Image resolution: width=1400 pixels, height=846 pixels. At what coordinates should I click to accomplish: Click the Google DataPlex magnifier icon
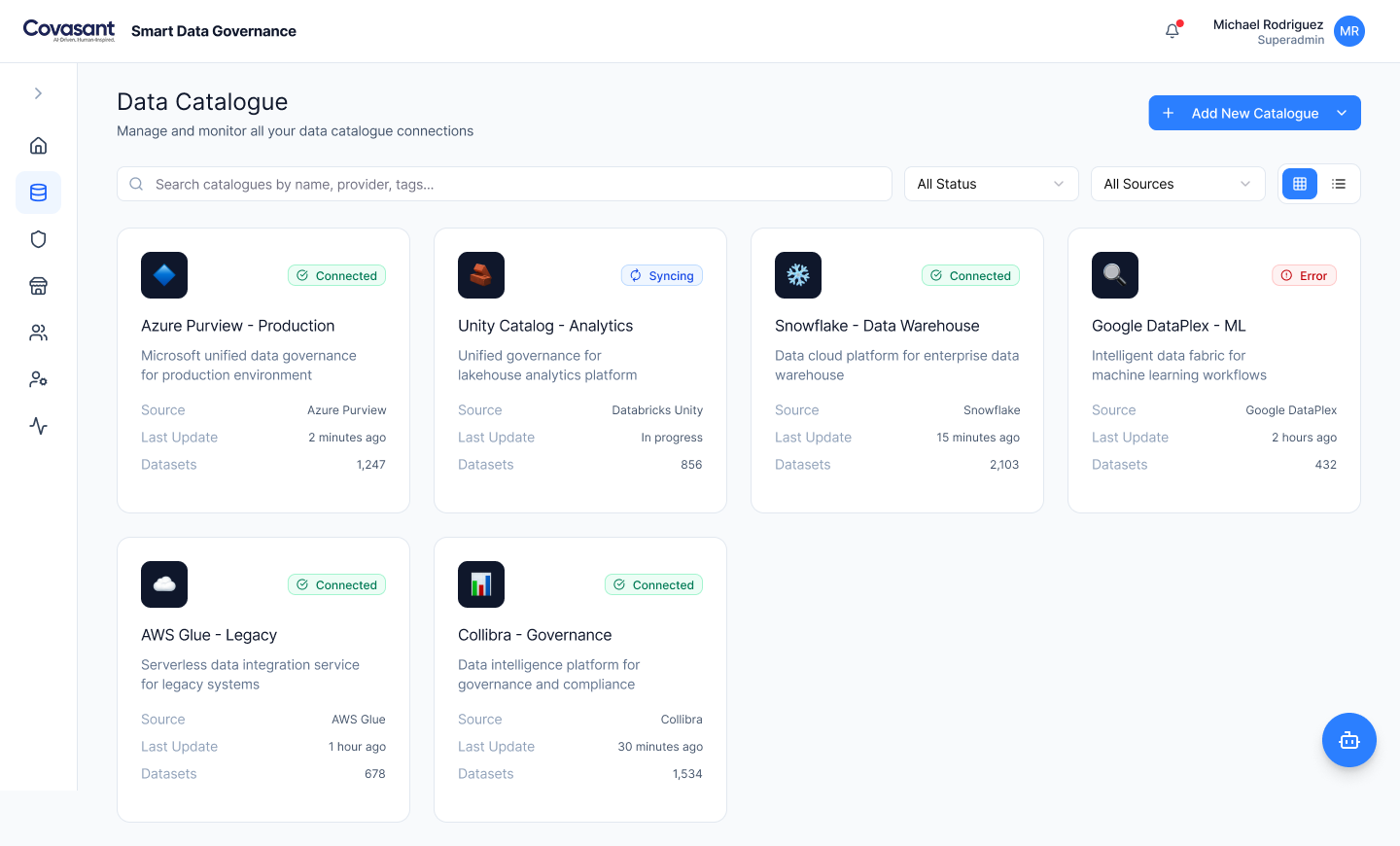pos(1115,275)
